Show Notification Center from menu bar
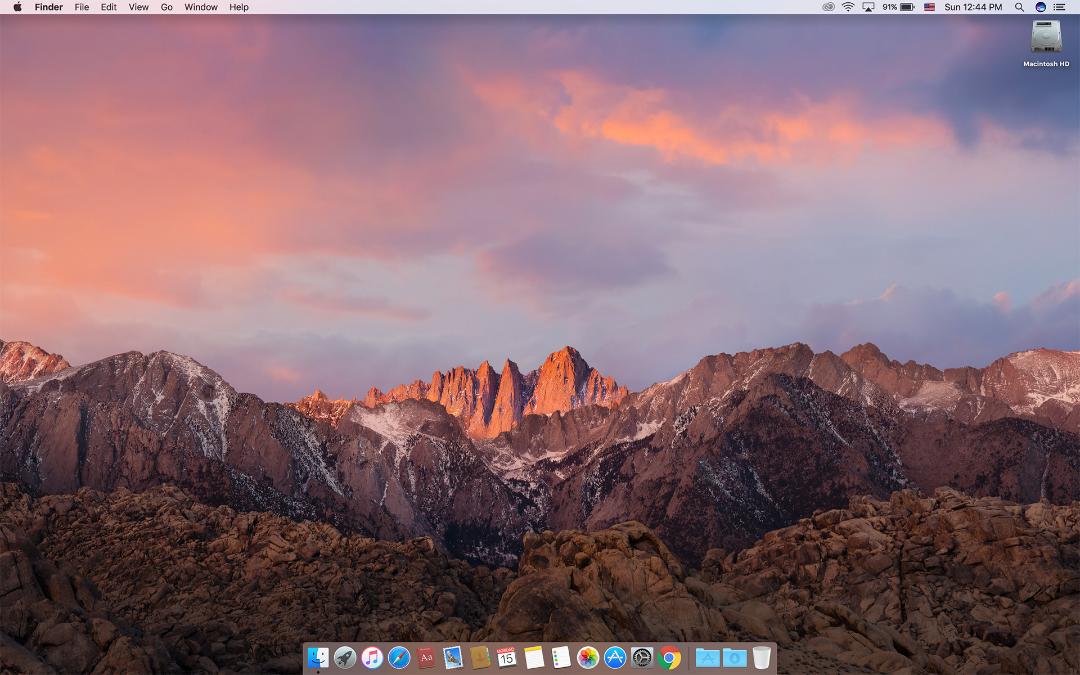Viewport: 1080px width, 675px height. click(1059, 7)
